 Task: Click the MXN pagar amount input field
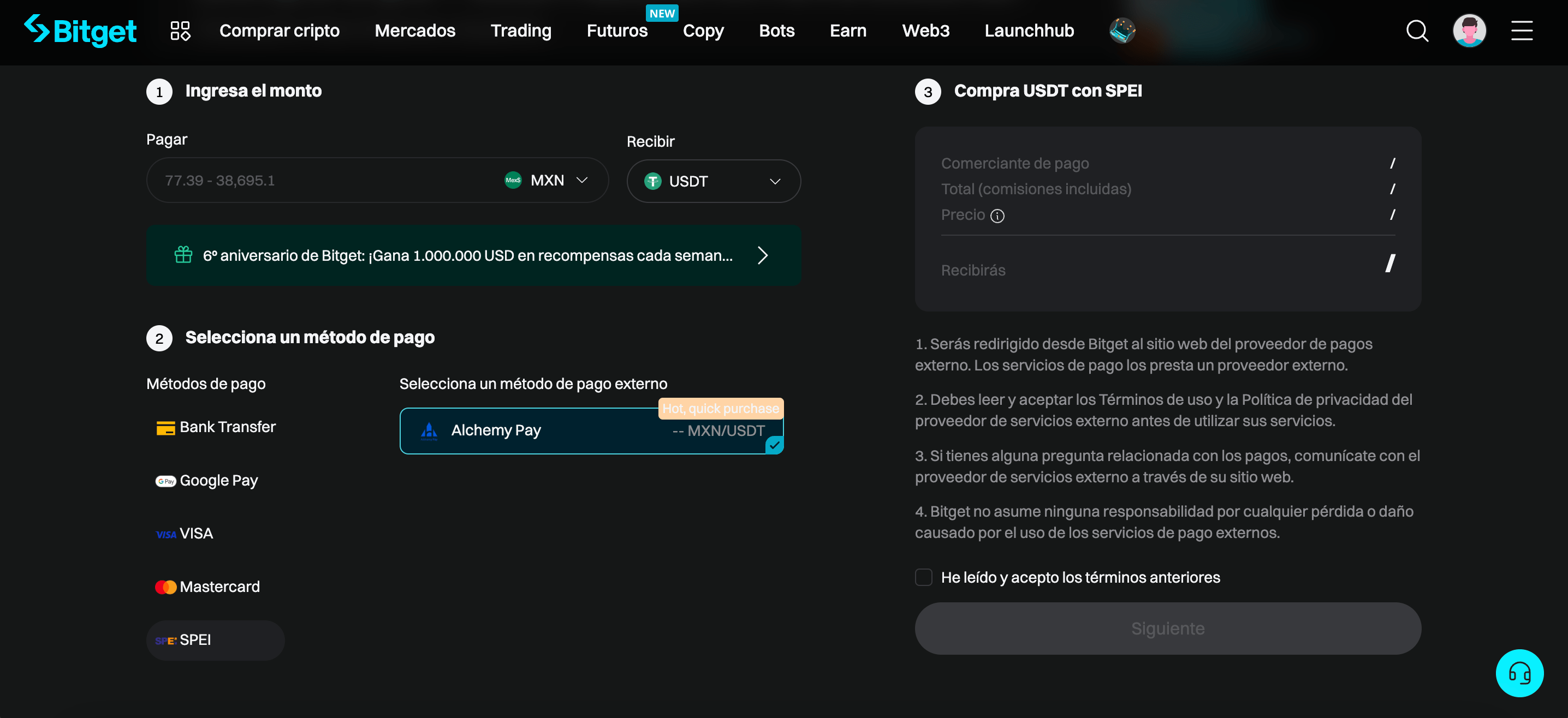coord(319,180)
